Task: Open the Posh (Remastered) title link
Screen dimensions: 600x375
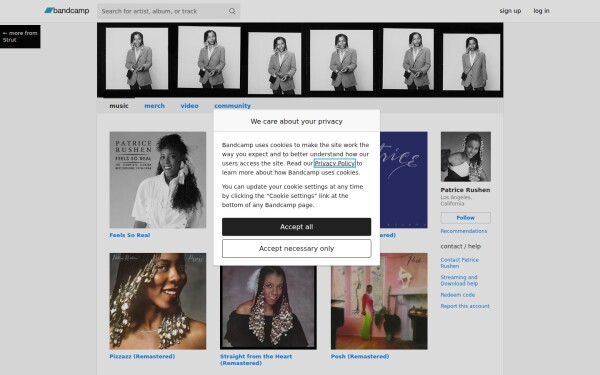Action: click(x=360, y=356)
